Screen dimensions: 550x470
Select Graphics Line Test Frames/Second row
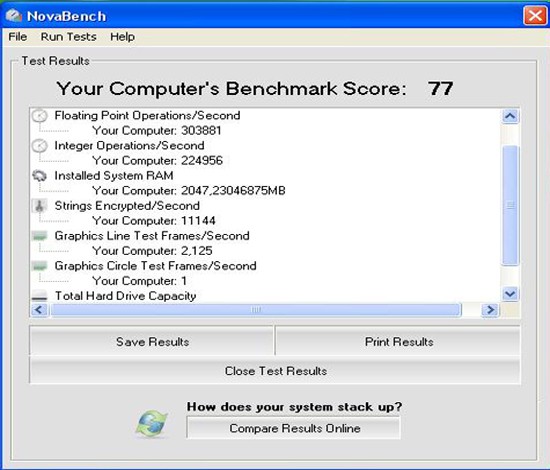click(x=152, y=236)
